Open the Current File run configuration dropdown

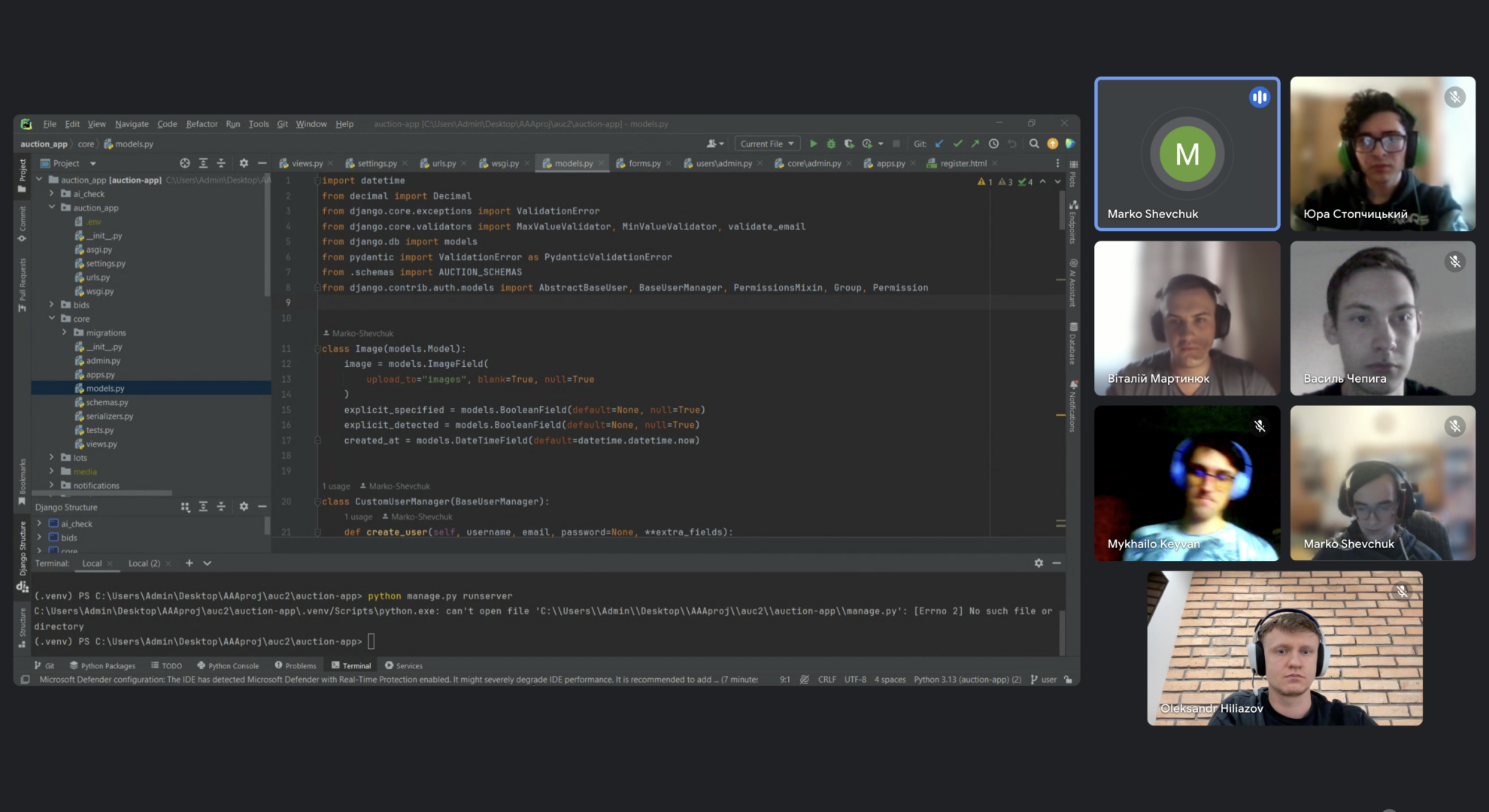point(766,143)
